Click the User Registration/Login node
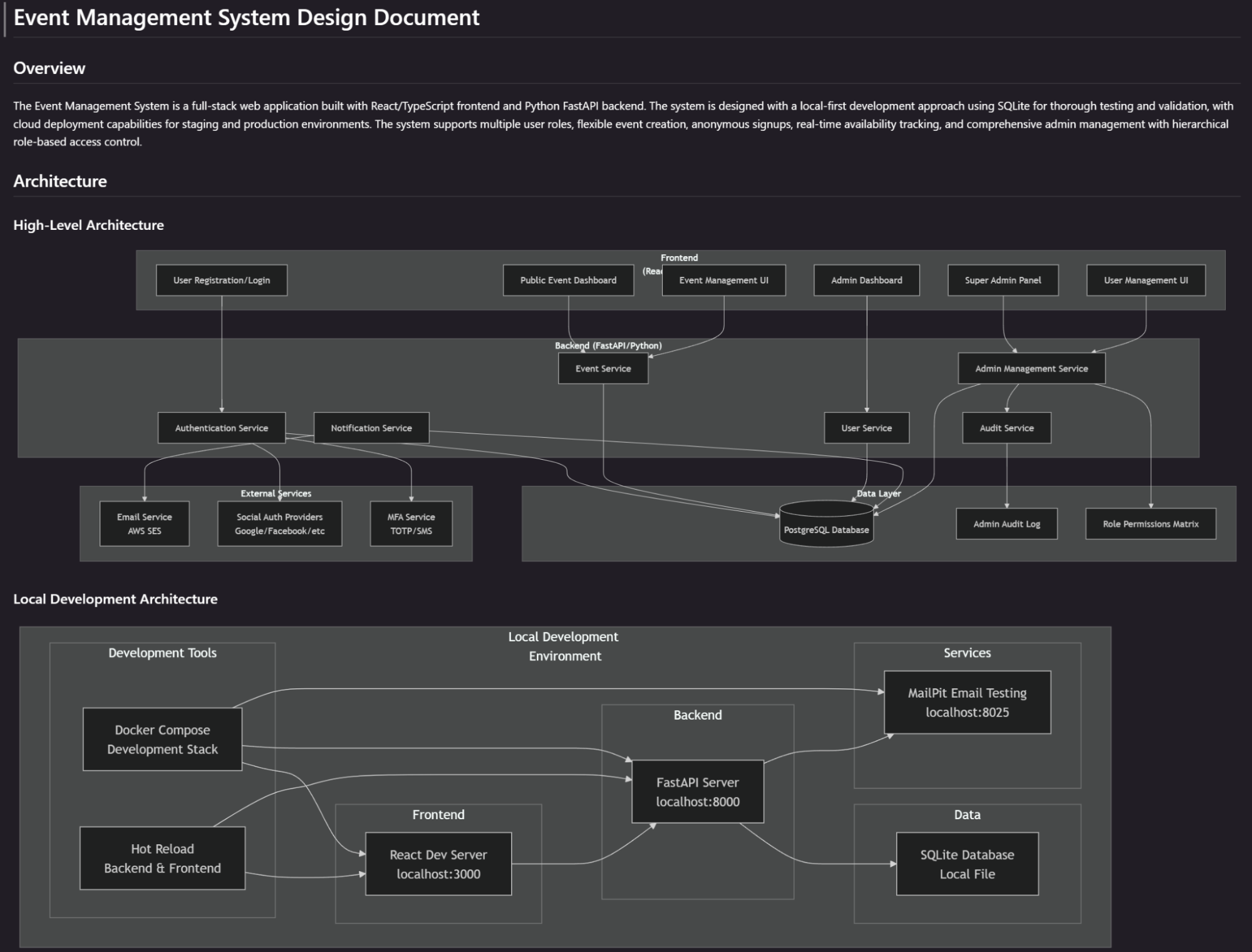1252x952 pixels. (222, 280)
